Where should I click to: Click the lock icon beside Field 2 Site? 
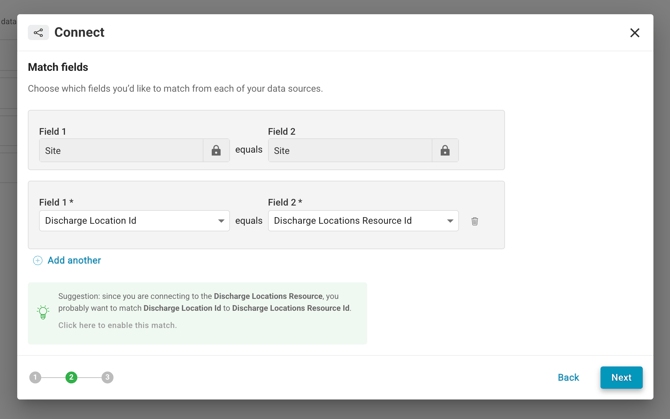445,151
